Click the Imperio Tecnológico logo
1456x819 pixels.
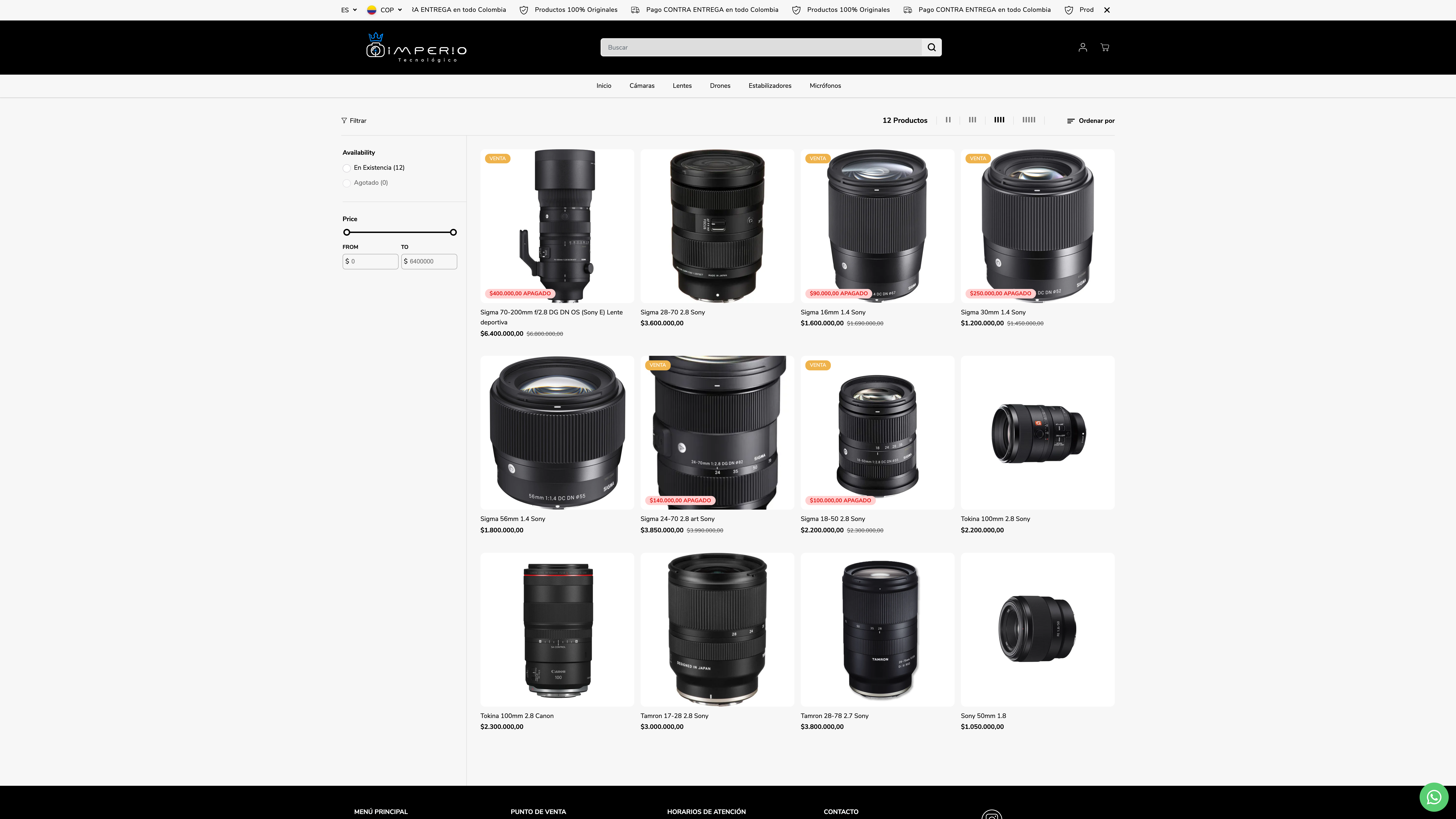pyautogui.click(x=416, y=48)
